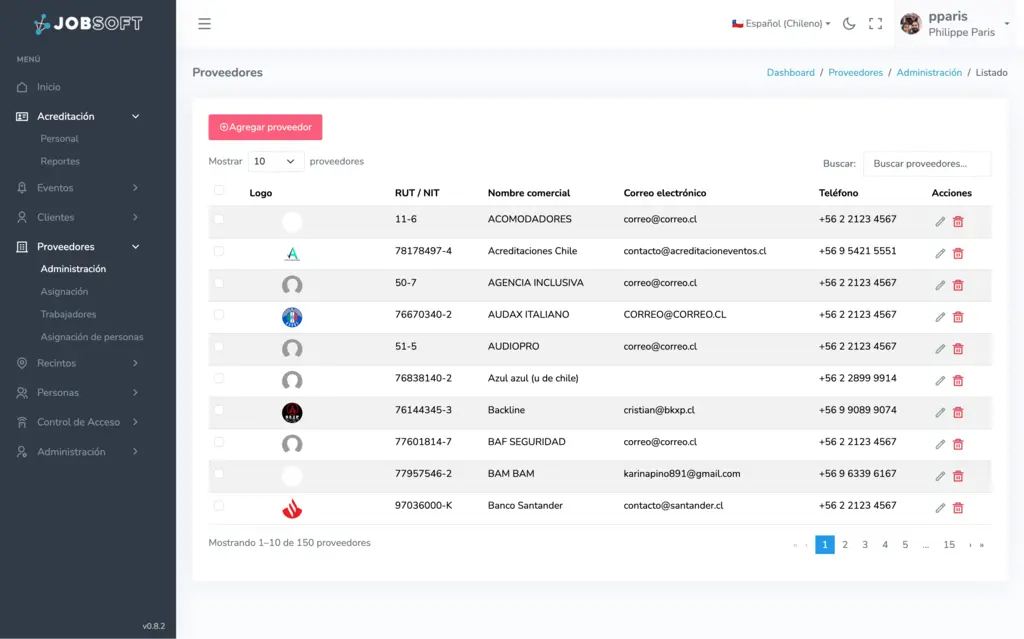1024x639 pixels.
Task: Tick the checkbox for BAF SEGURIDAD
Action: (x=219, y=442)
